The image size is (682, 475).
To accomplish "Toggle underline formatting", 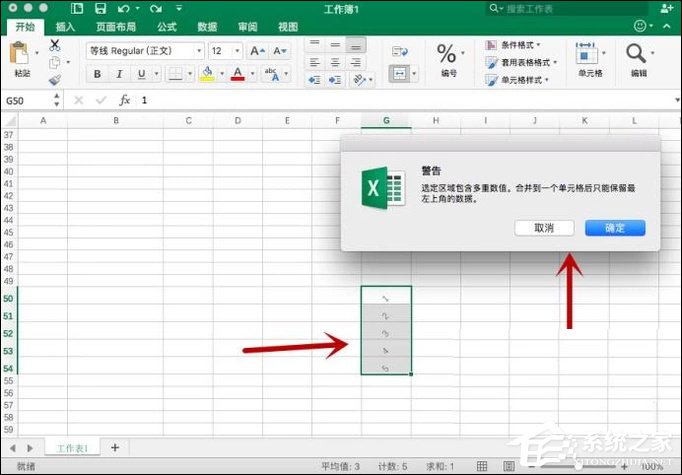I will (x=141, y=73).
